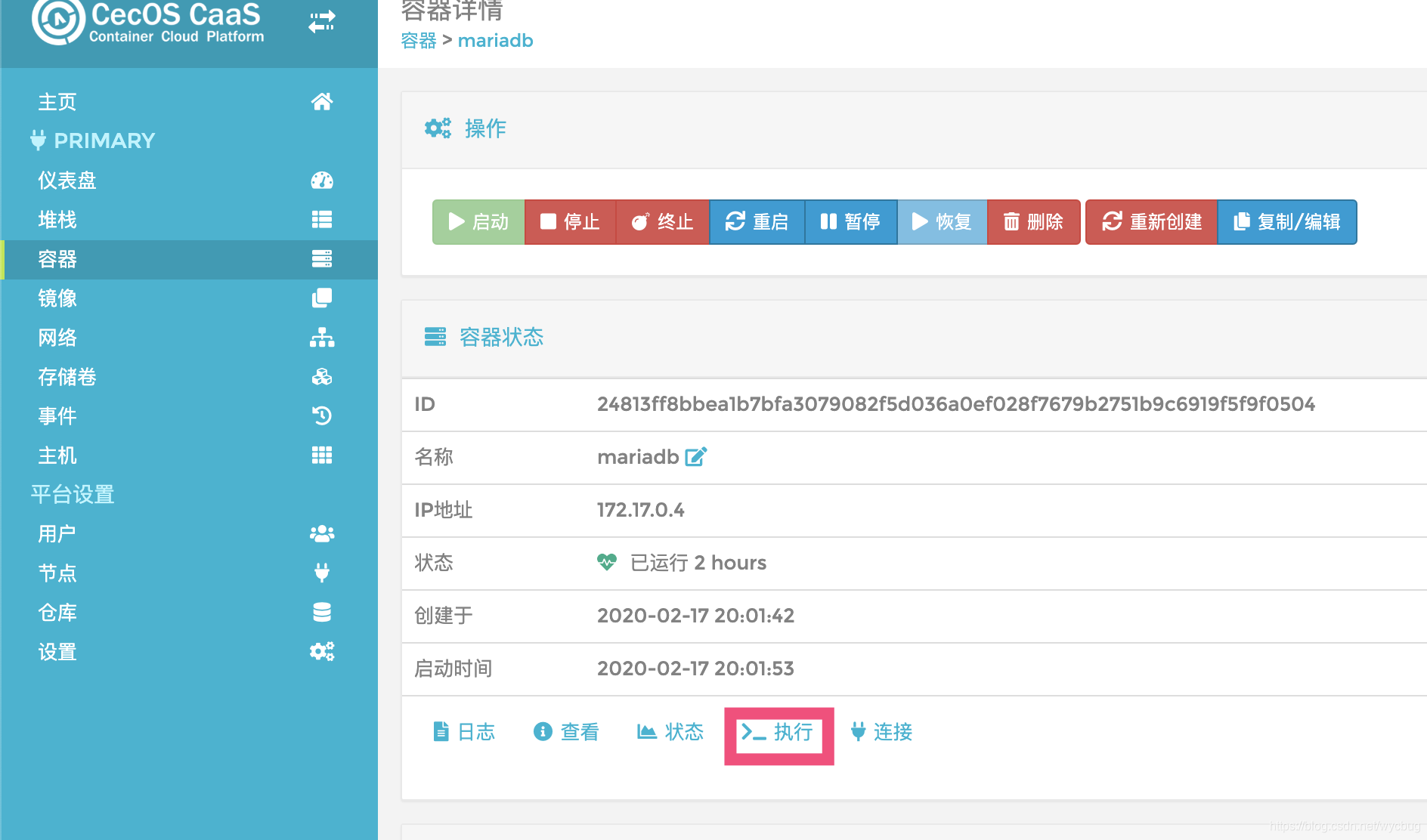Open the 日志 logs link
Screen dimensions: 1427x840
click(x=464, y=731)
